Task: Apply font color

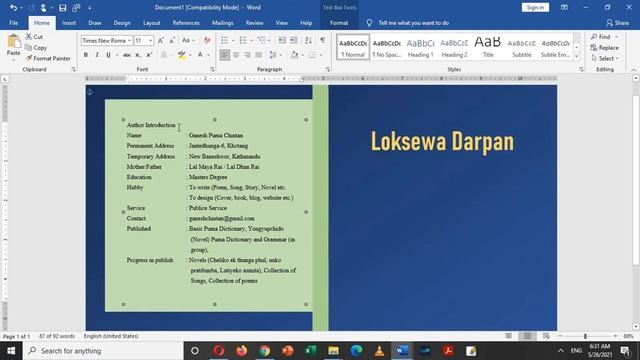Action: pos(200,55)
